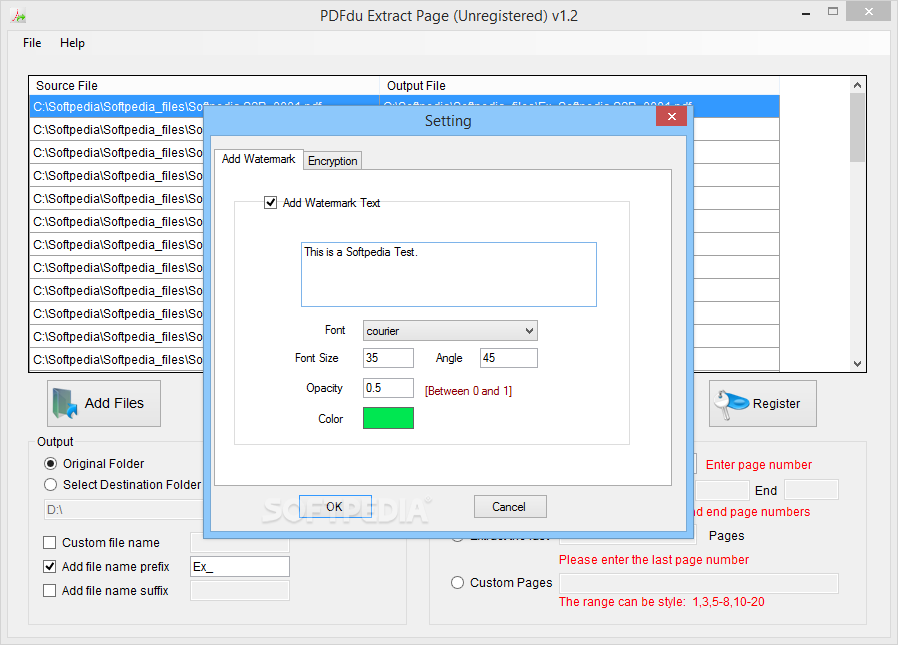898x645 pixels.
Task: Click the file list scrollbar thumb
Action: click(857, 127)
